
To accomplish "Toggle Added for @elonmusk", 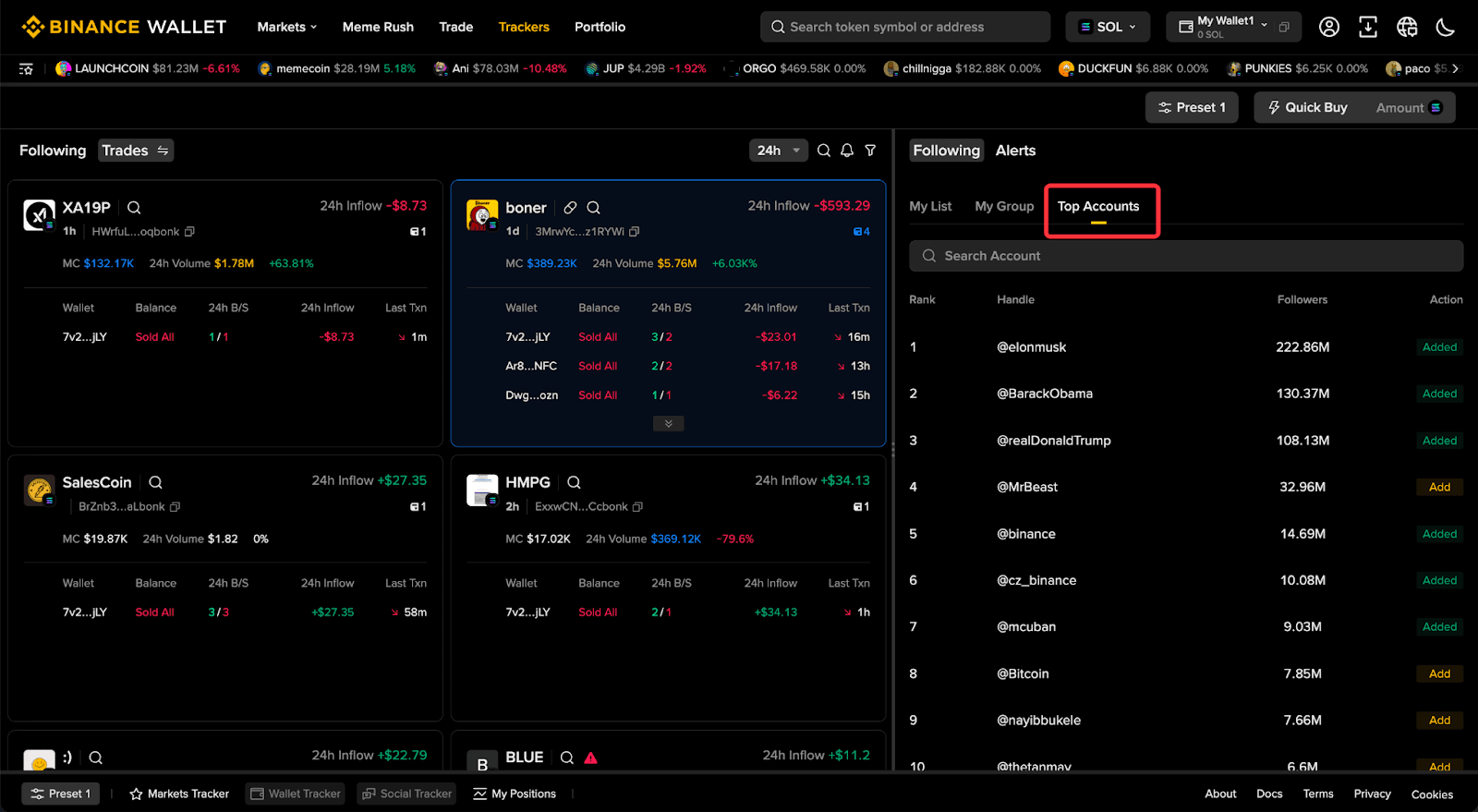I will (1439, 347).
